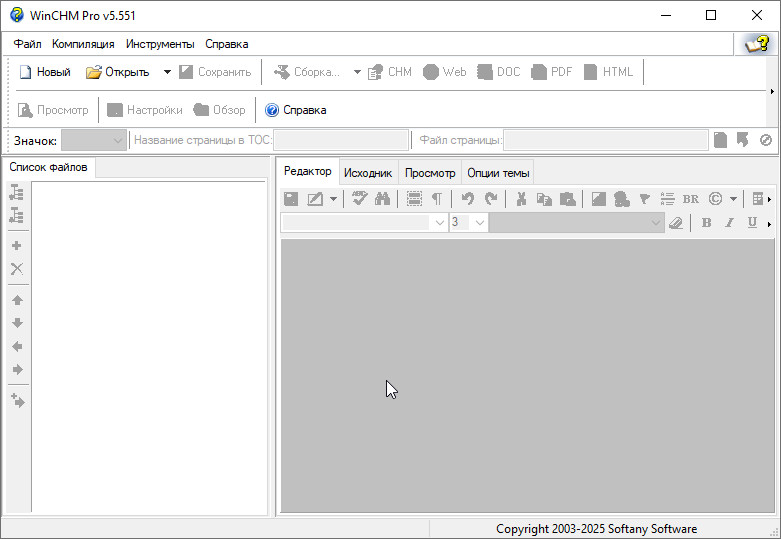
Task: Click the help book icon in menu bar
Action: 757,44
